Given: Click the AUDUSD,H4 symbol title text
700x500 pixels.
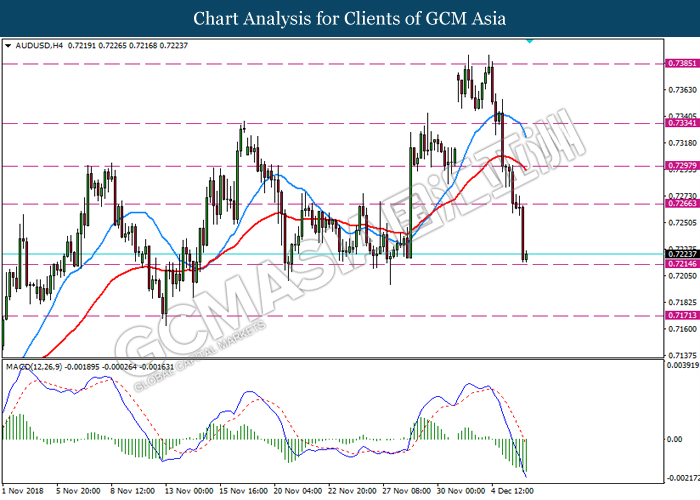Looking at the screenshot, I should coord(39,46).
